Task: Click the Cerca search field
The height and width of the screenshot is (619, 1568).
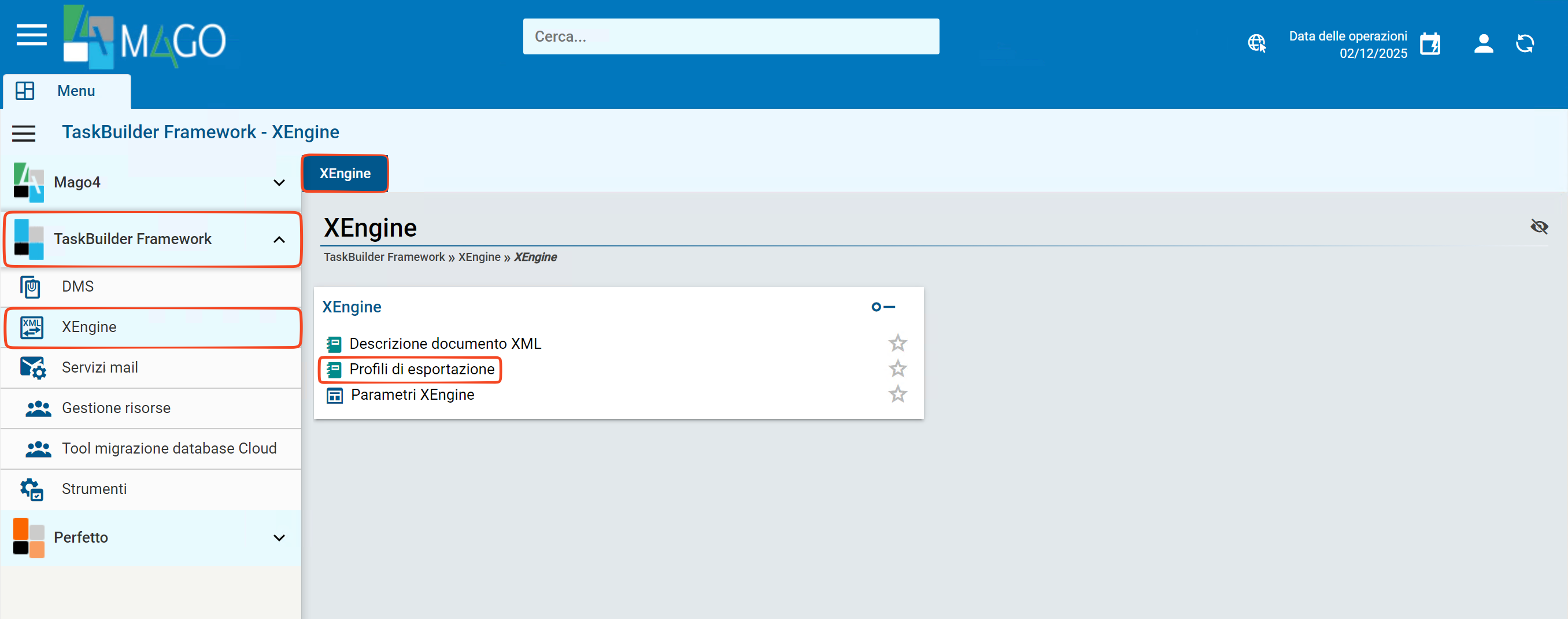Action: pos(731,36)
